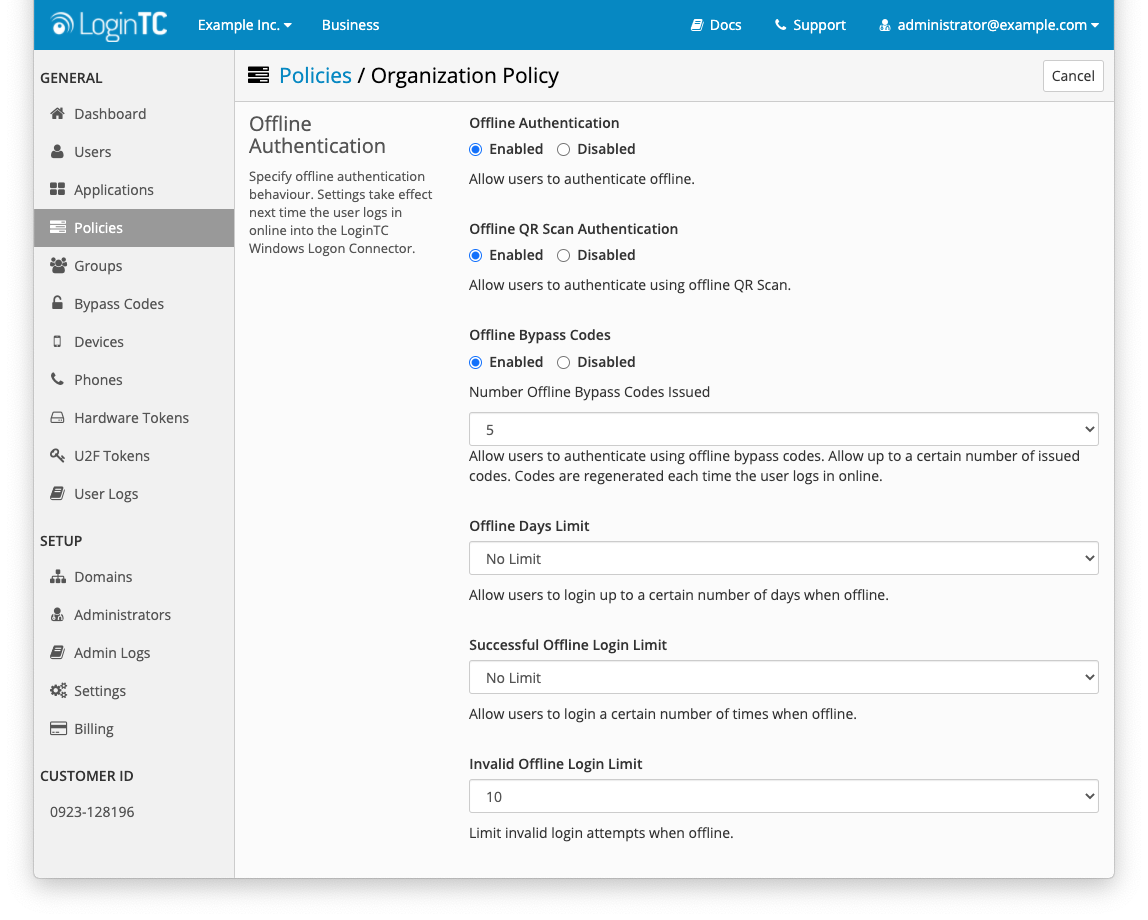
Task: Disable Offline Bypass Codes
Action: 562,361
